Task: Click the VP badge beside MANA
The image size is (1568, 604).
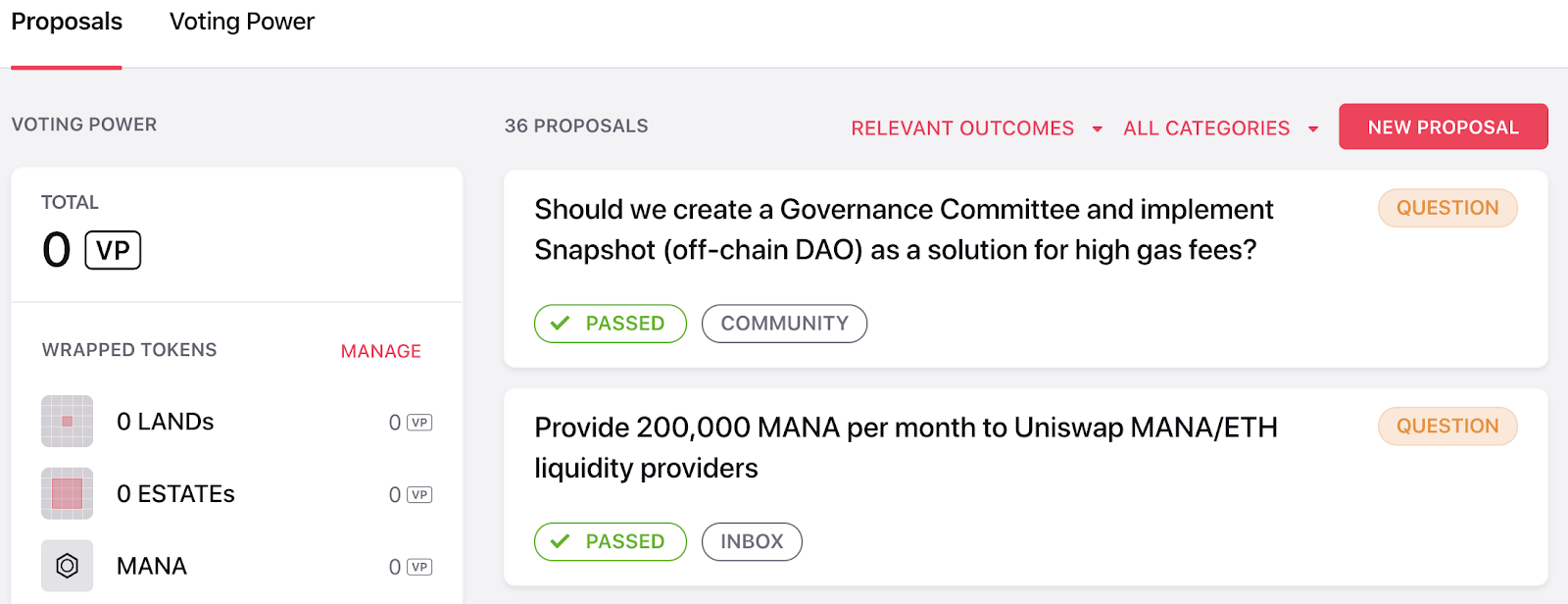Action: coord(419,567)
